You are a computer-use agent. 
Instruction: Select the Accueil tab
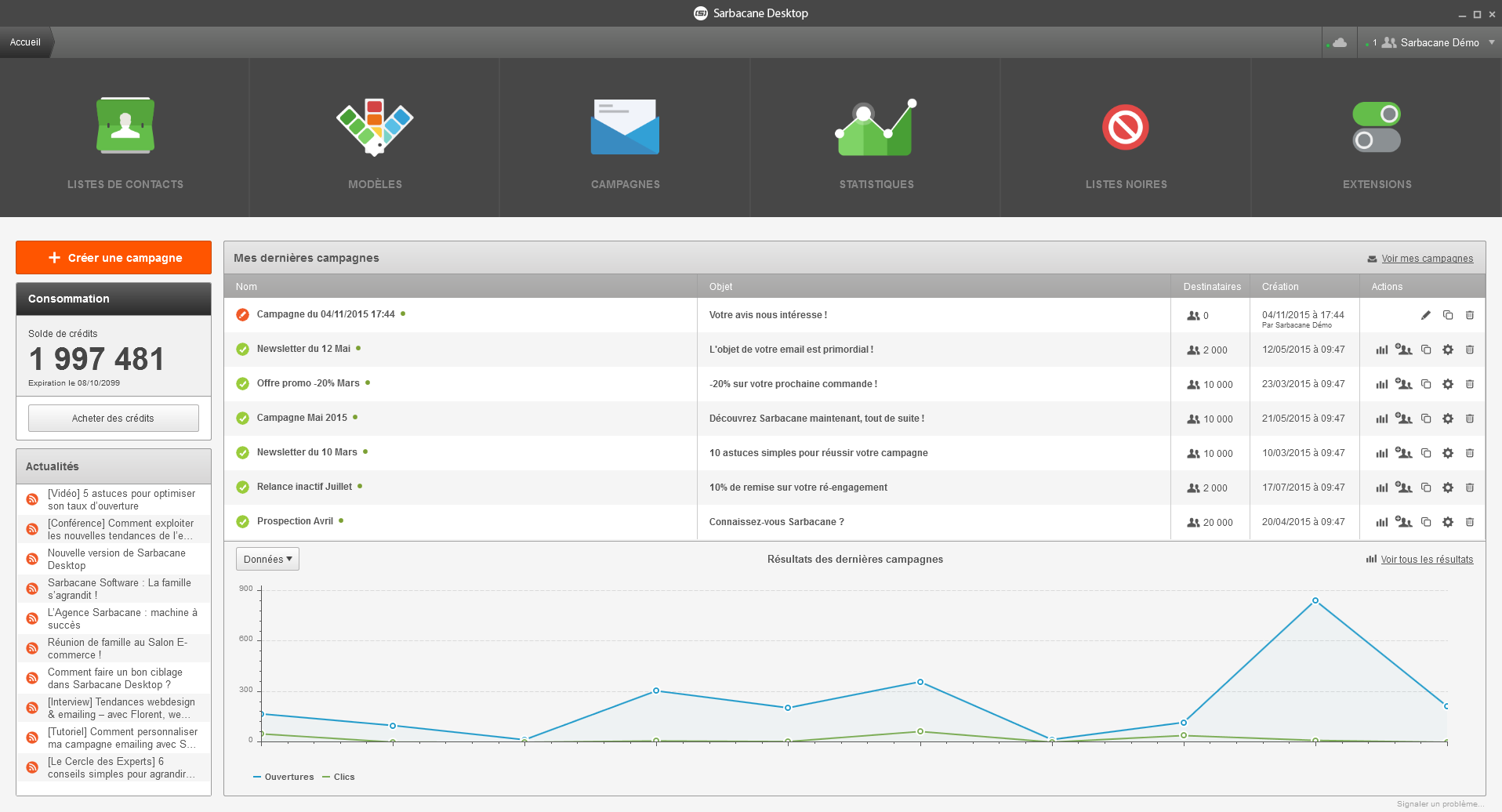coord(24,42)
